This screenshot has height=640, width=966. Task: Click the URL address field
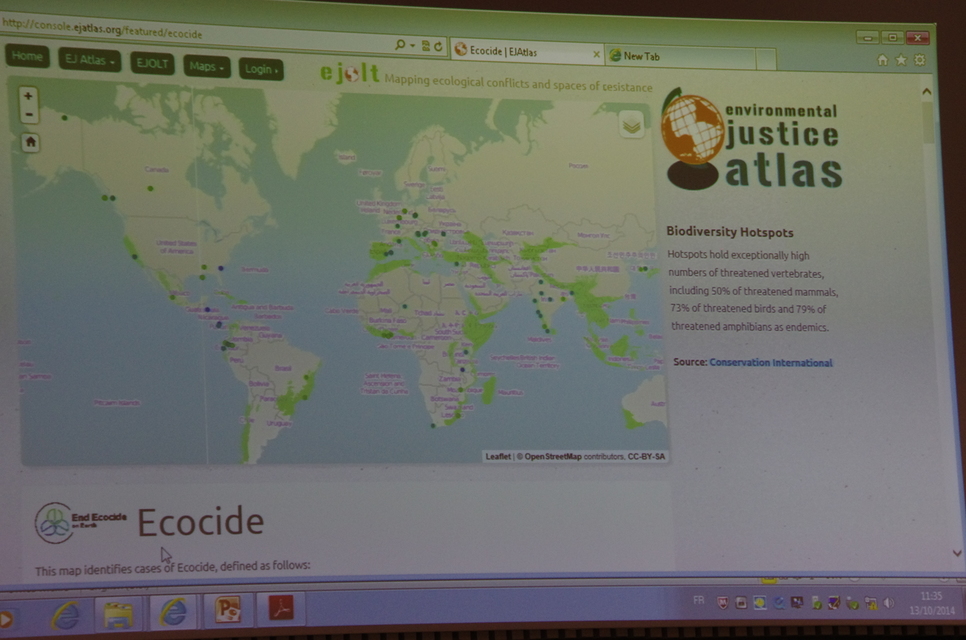pyautogui.click(x=196, y=33)
